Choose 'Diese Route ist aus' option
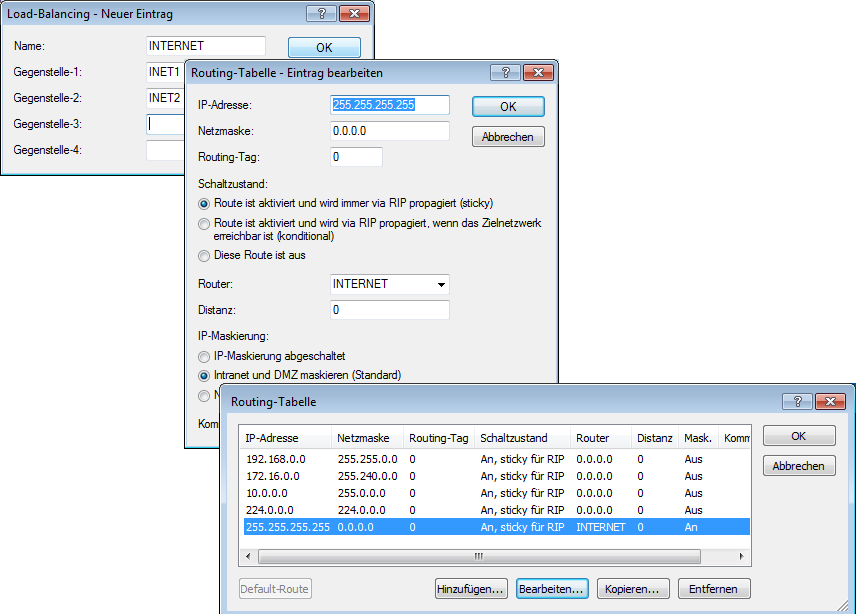The height and width of the screenshot is (614, 856). 205,255
